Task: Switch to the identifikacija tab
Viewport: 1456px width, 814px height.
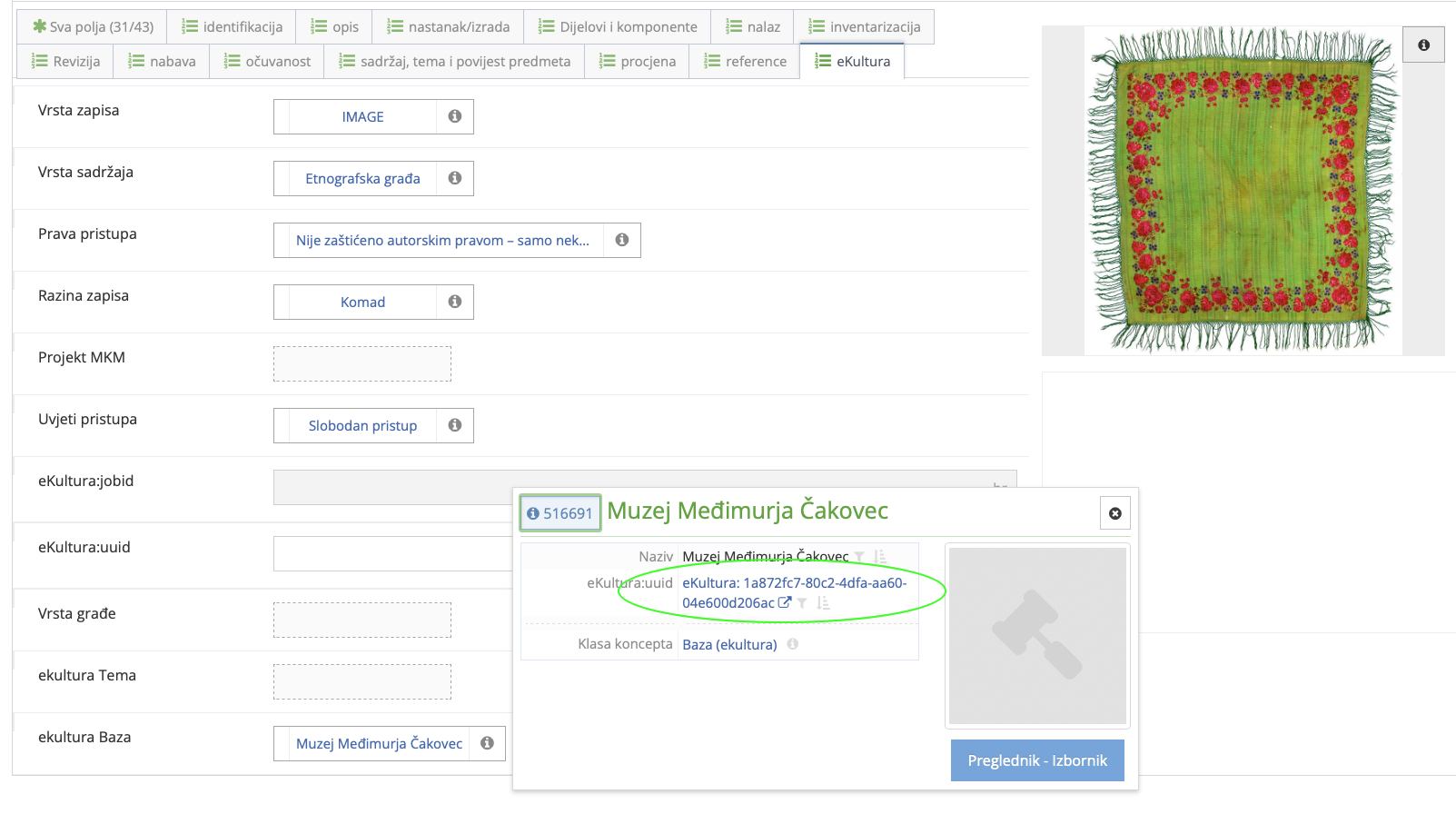Action: point(232,26)
